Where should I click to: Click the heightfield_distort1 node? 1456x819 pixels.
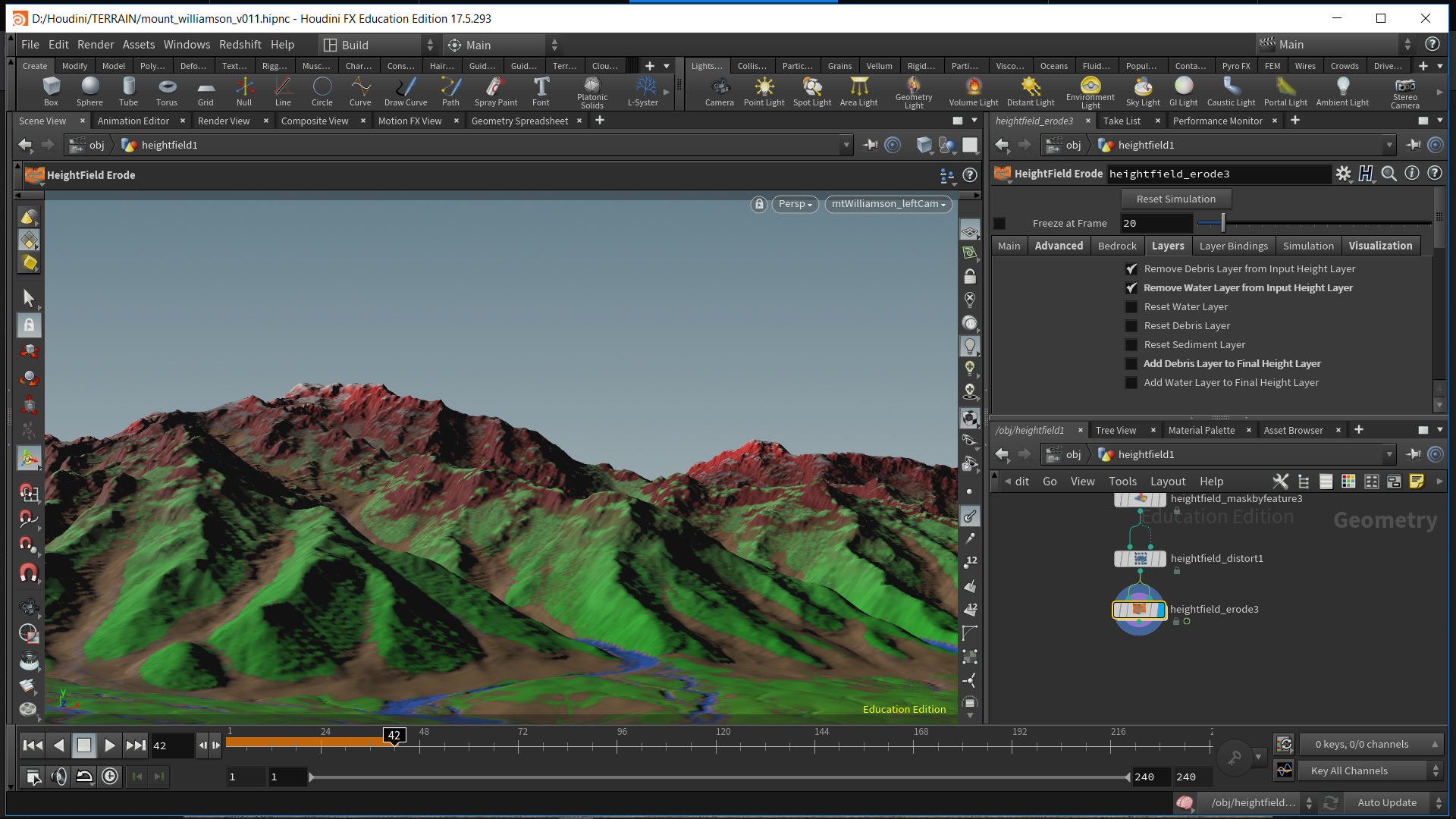pos(1140,559)
